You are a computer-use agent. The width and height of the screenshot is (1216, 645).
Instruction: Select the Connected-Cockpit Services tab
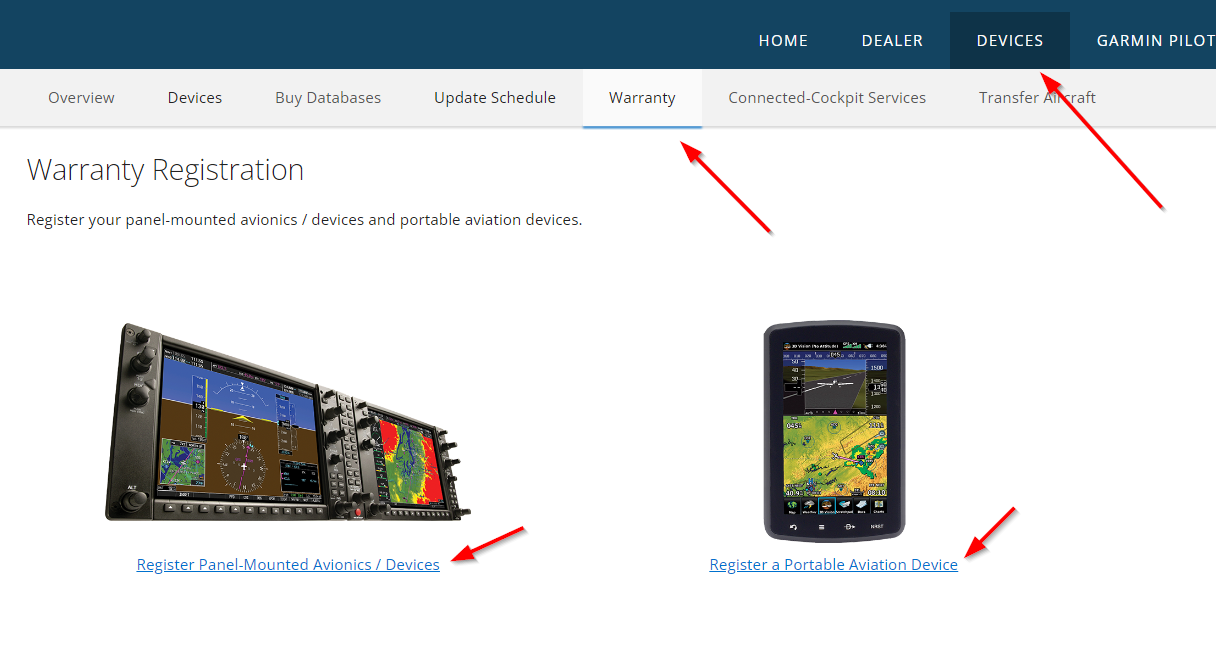827,98
